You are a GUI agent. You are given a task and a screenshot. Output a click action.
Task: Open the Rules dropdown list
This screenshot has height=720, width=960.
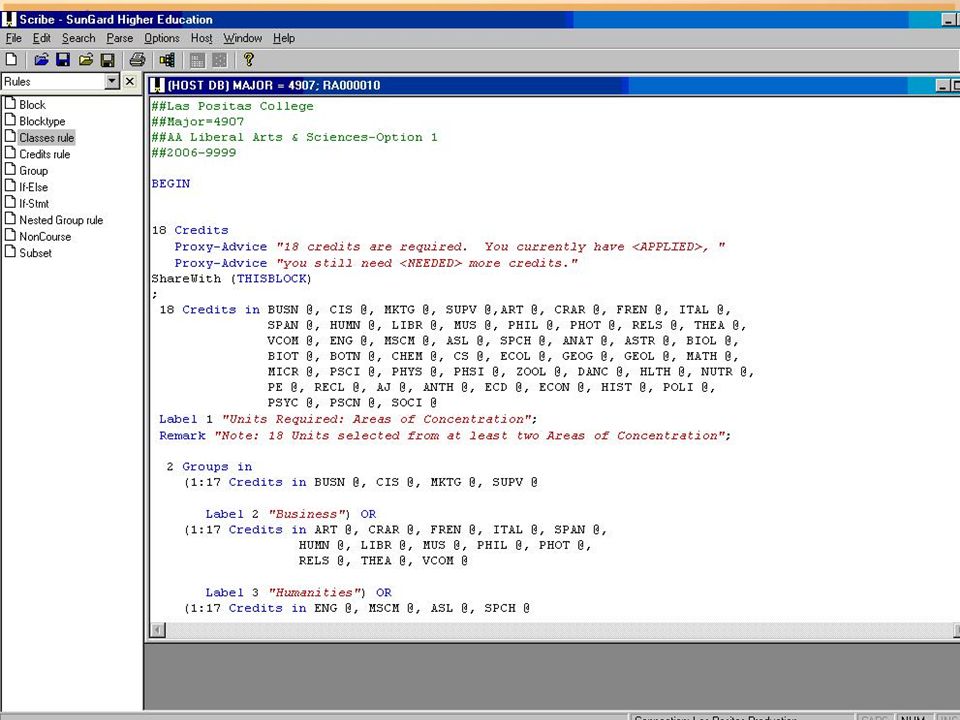coord(111,81)
